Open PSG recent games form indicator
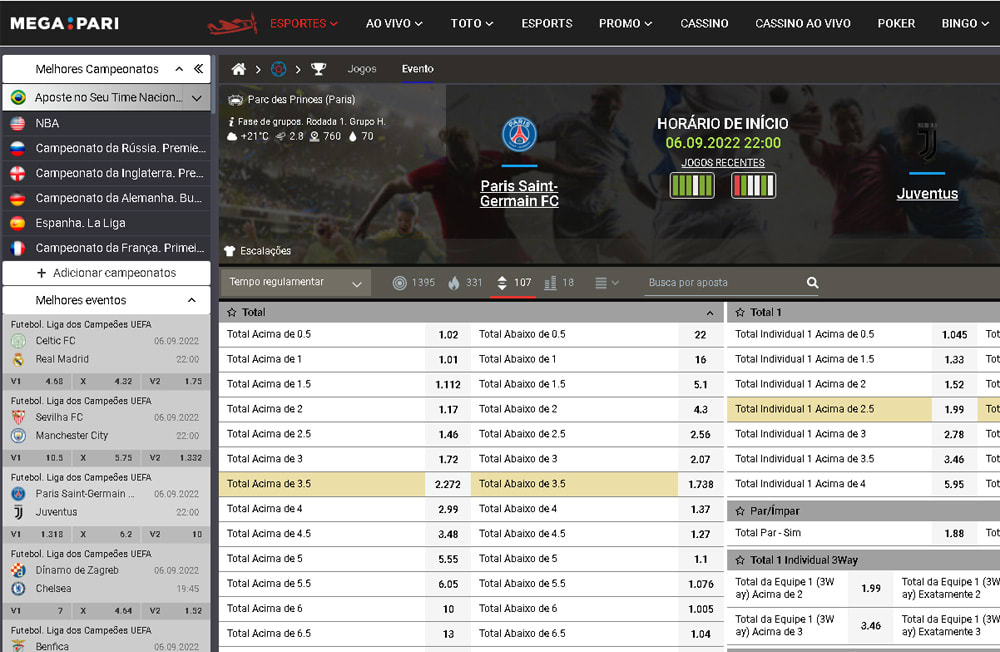 pos(692,186)
